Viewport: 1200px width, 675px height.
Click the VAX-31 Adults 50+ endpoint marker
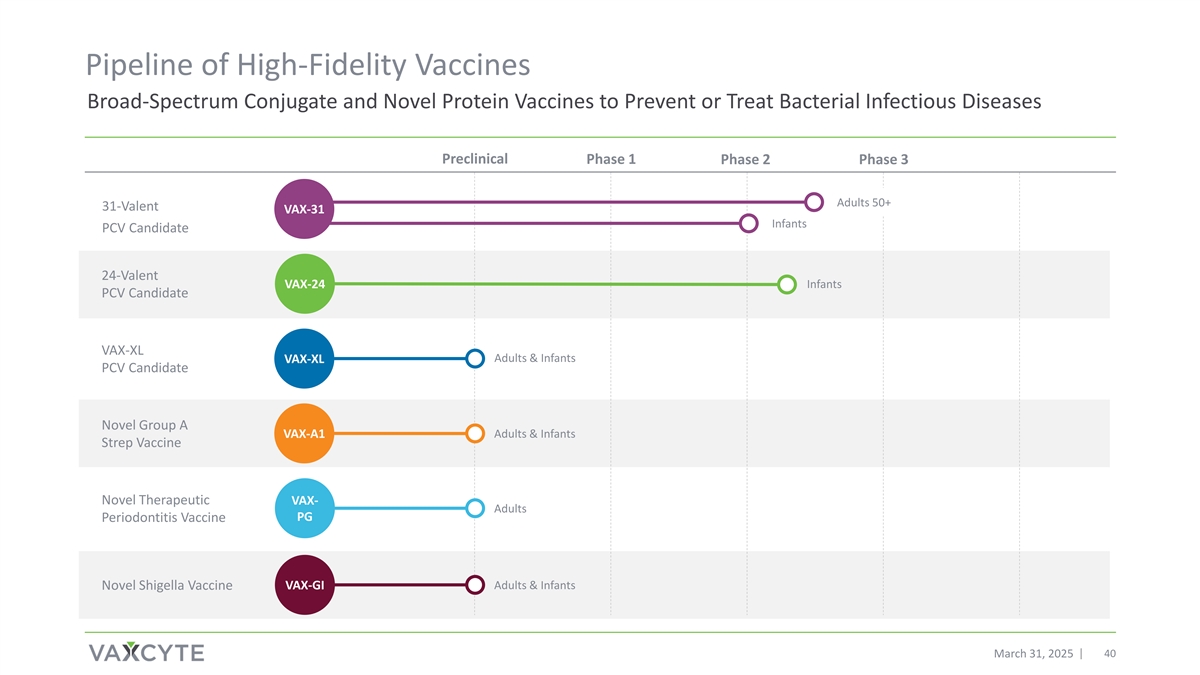click(x=815, y=202)
